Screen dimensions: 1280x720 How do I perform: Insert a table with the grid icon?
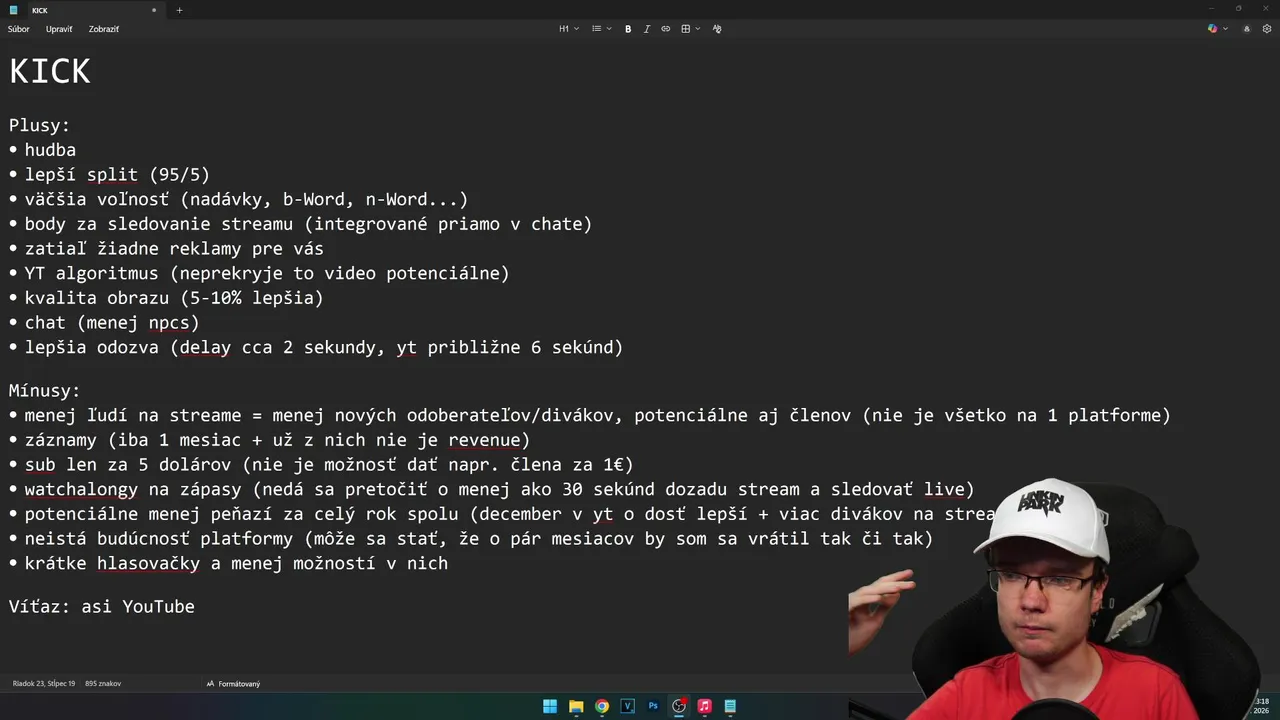[x=685, y=29]
